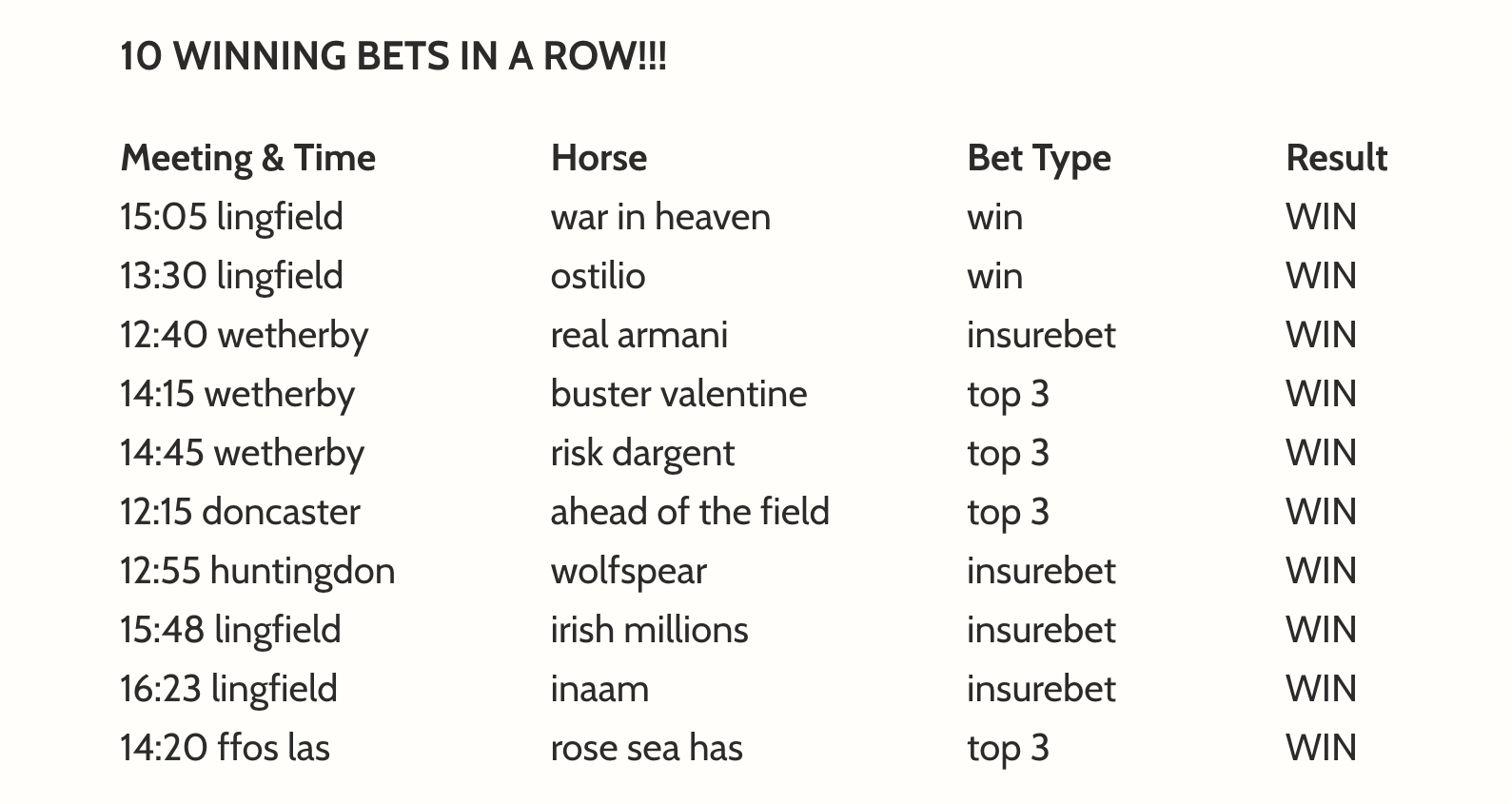The image size is (1512, 804).
Task: Select the horse 'ostilio'
Action: [x=598, y=276]
